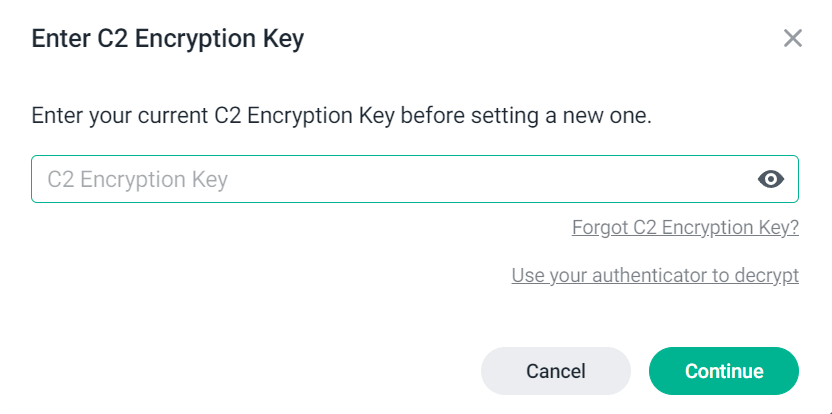832x414 pixels.
Task: Select Use your authenticator to decrypt
Action: point(655,275)
